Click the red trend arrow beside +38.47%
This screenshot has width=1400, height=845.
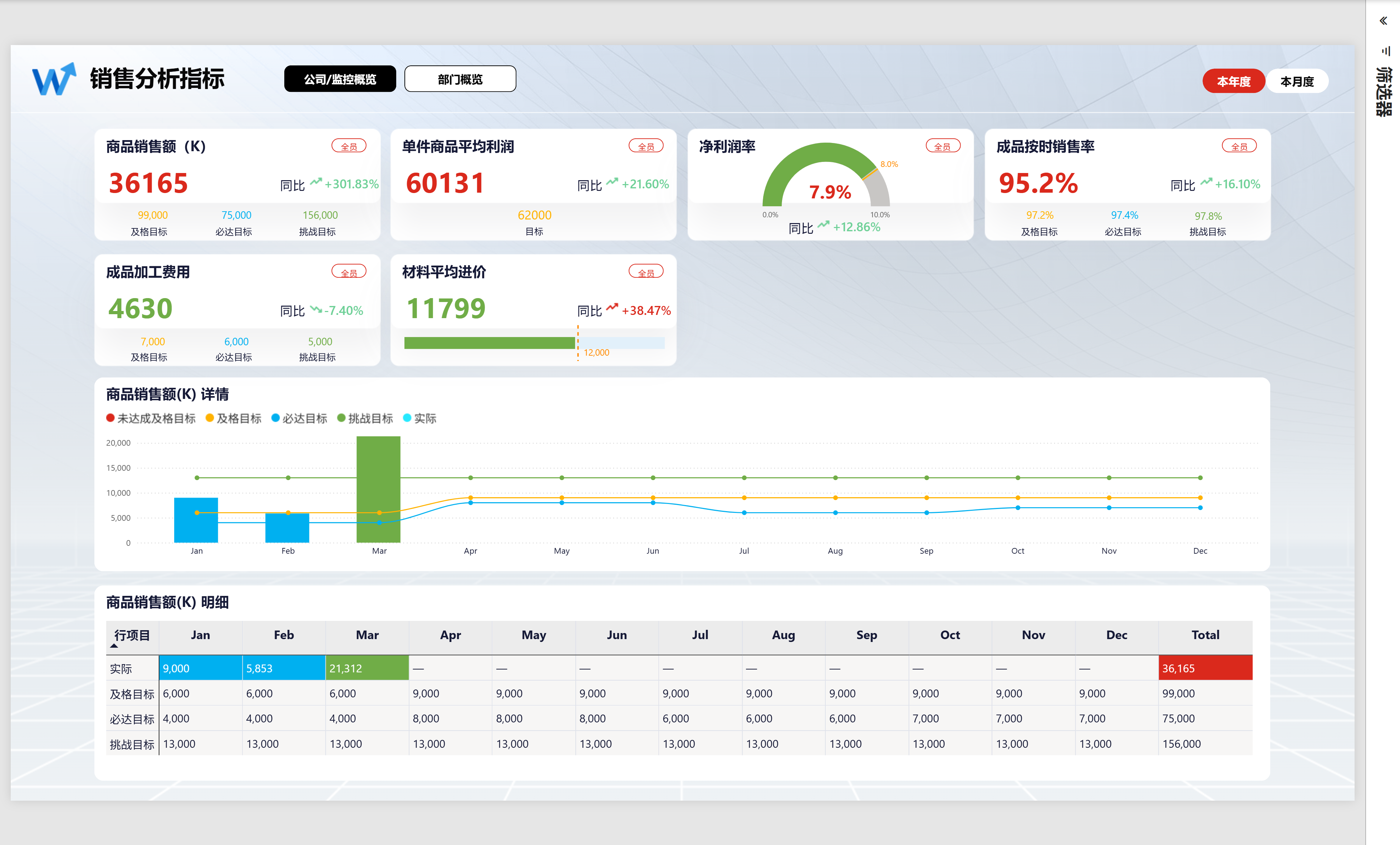[613, 308]
